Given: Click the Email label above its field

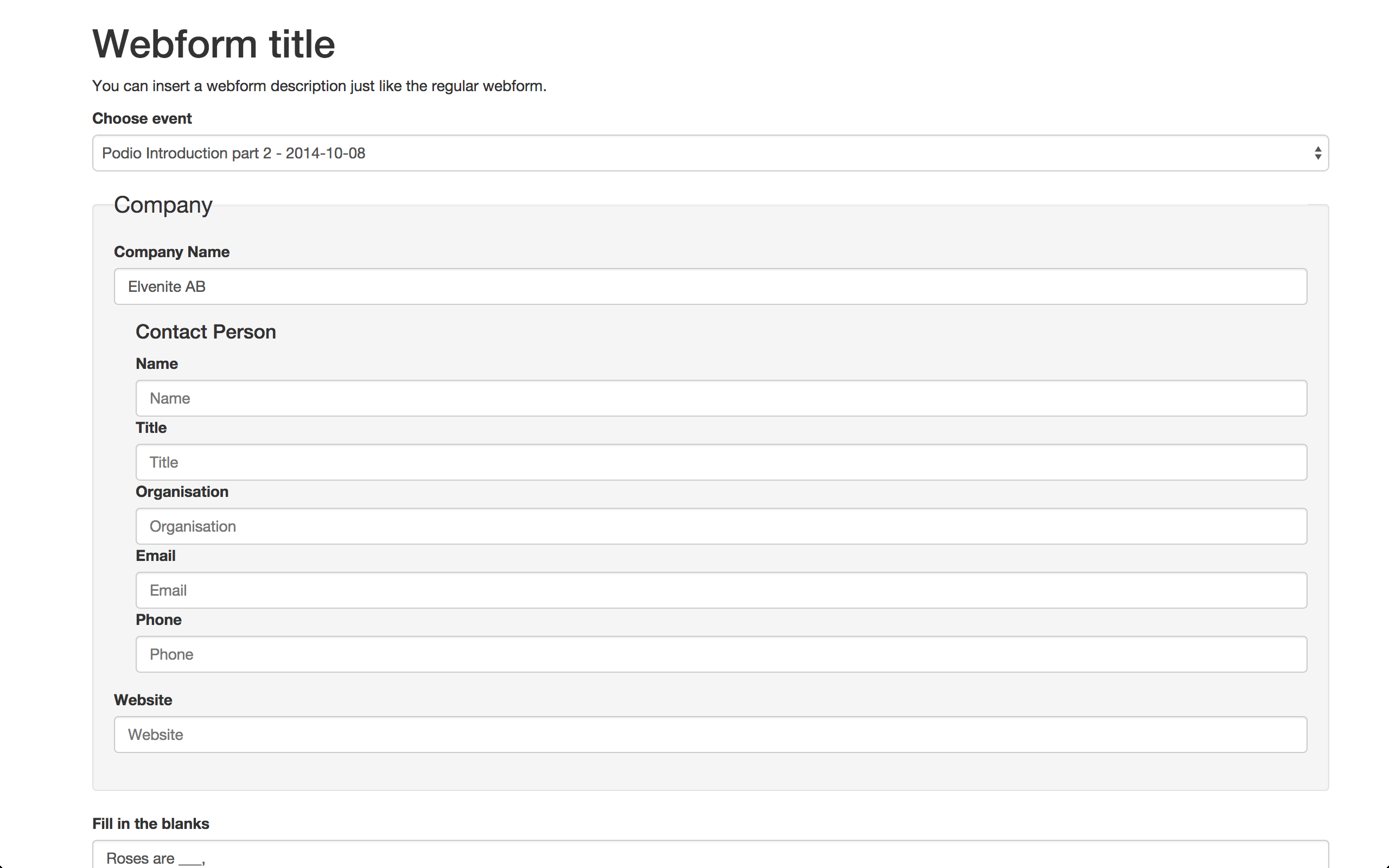Looking at the screenshot, I should pos(156,556).
